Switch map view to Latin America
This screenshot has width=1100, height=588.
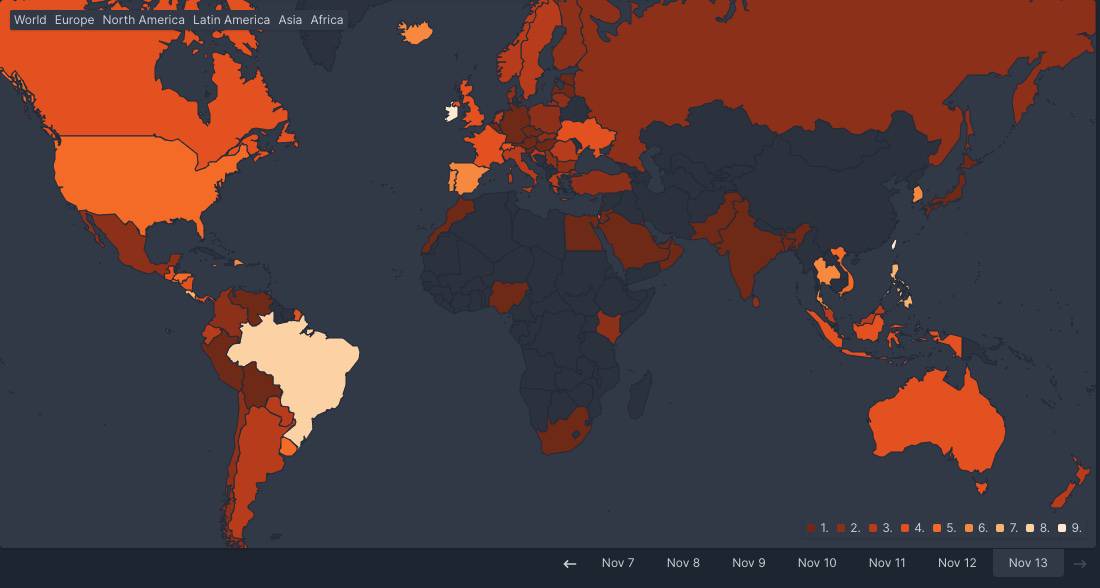pyautogui.click(x=231, y=20)
